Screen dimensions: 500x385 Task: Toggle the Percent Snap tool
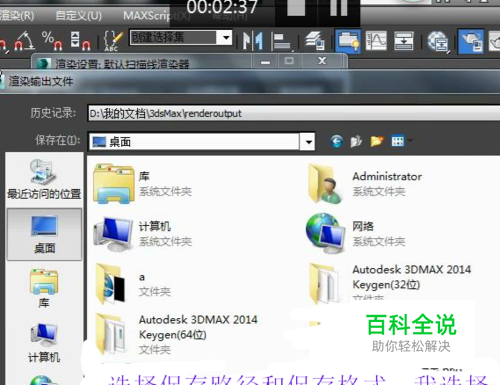pos(52,41)
